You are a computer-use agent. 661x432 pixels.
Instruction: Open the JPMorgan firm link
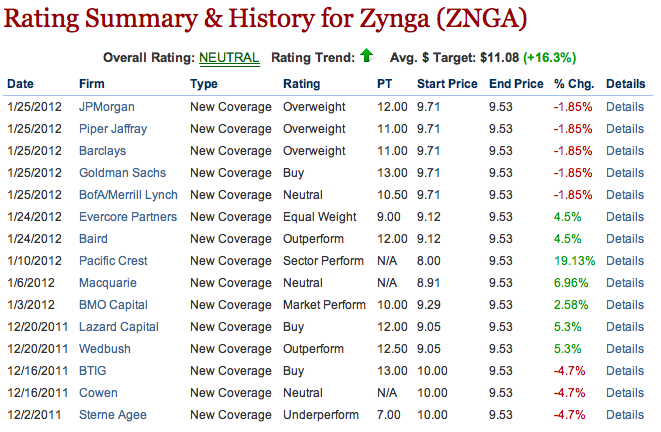pos(106,106)
